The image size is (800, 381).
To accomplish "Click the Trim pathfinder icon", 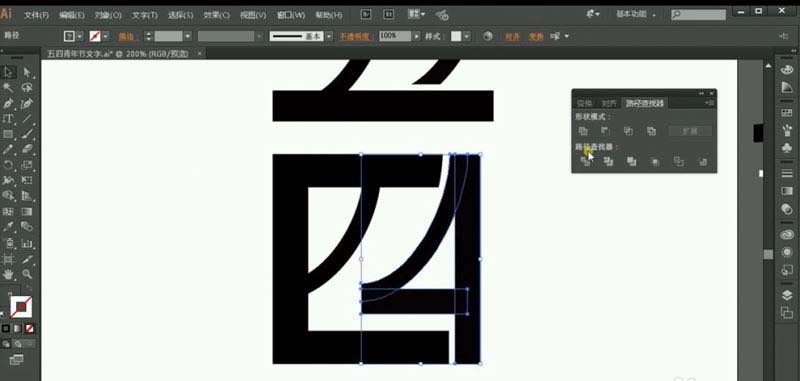I will (608, 161).
